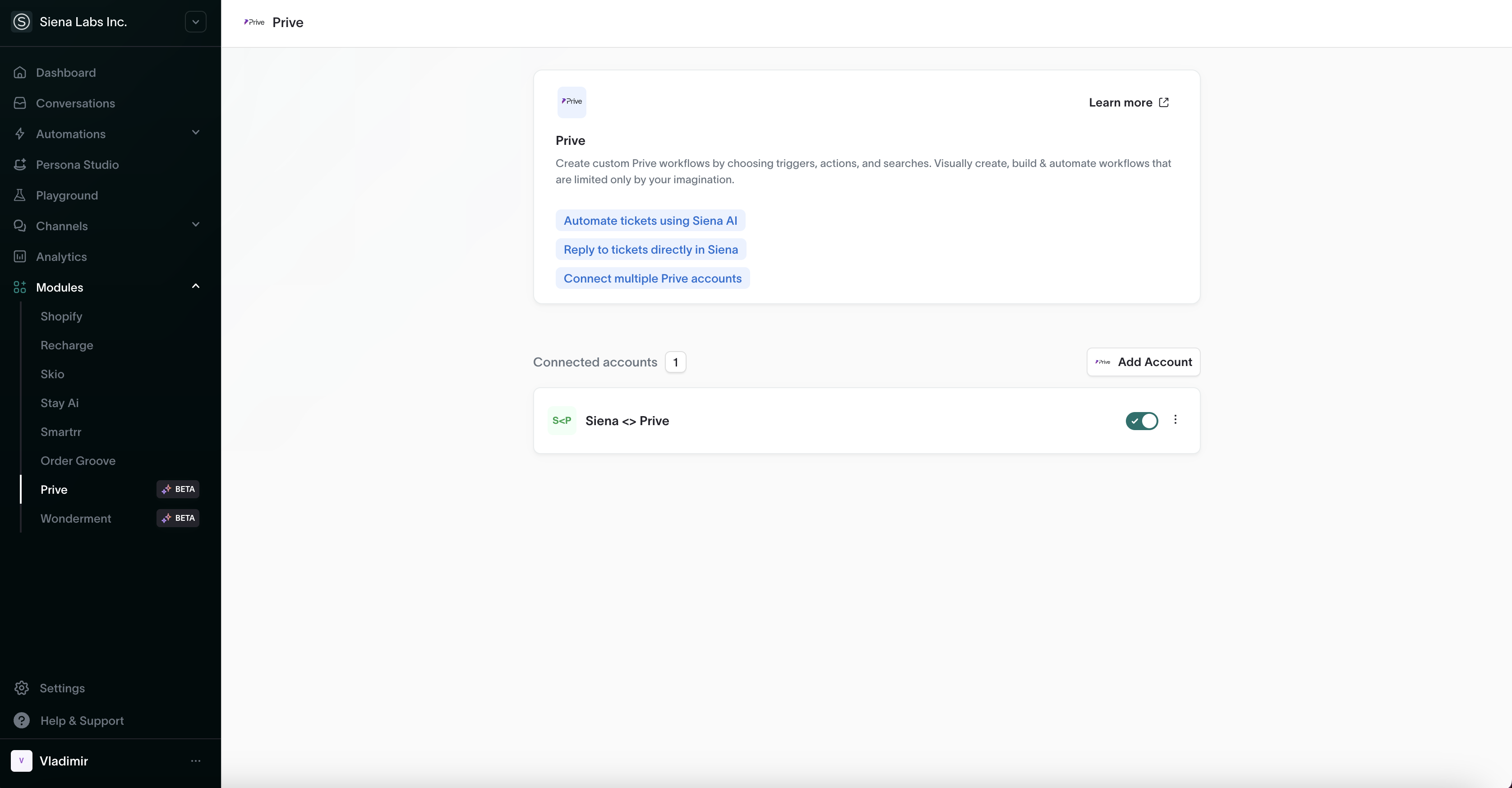Viewport: 1512px width, 788px height.
Task: Click 'Reply to tickets directly in Siena' tag
Action: [651, 250]
